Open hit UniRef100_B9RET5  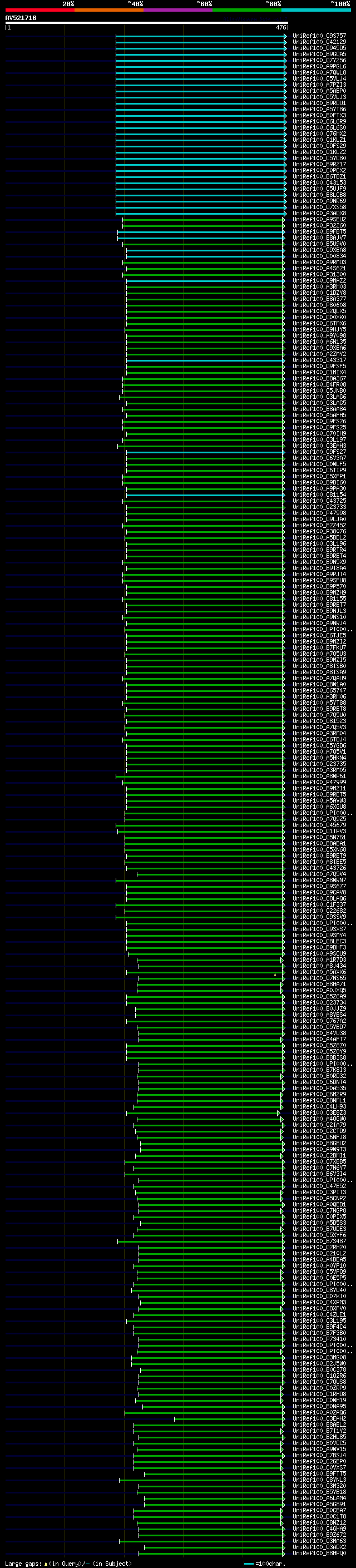[319, 794]
